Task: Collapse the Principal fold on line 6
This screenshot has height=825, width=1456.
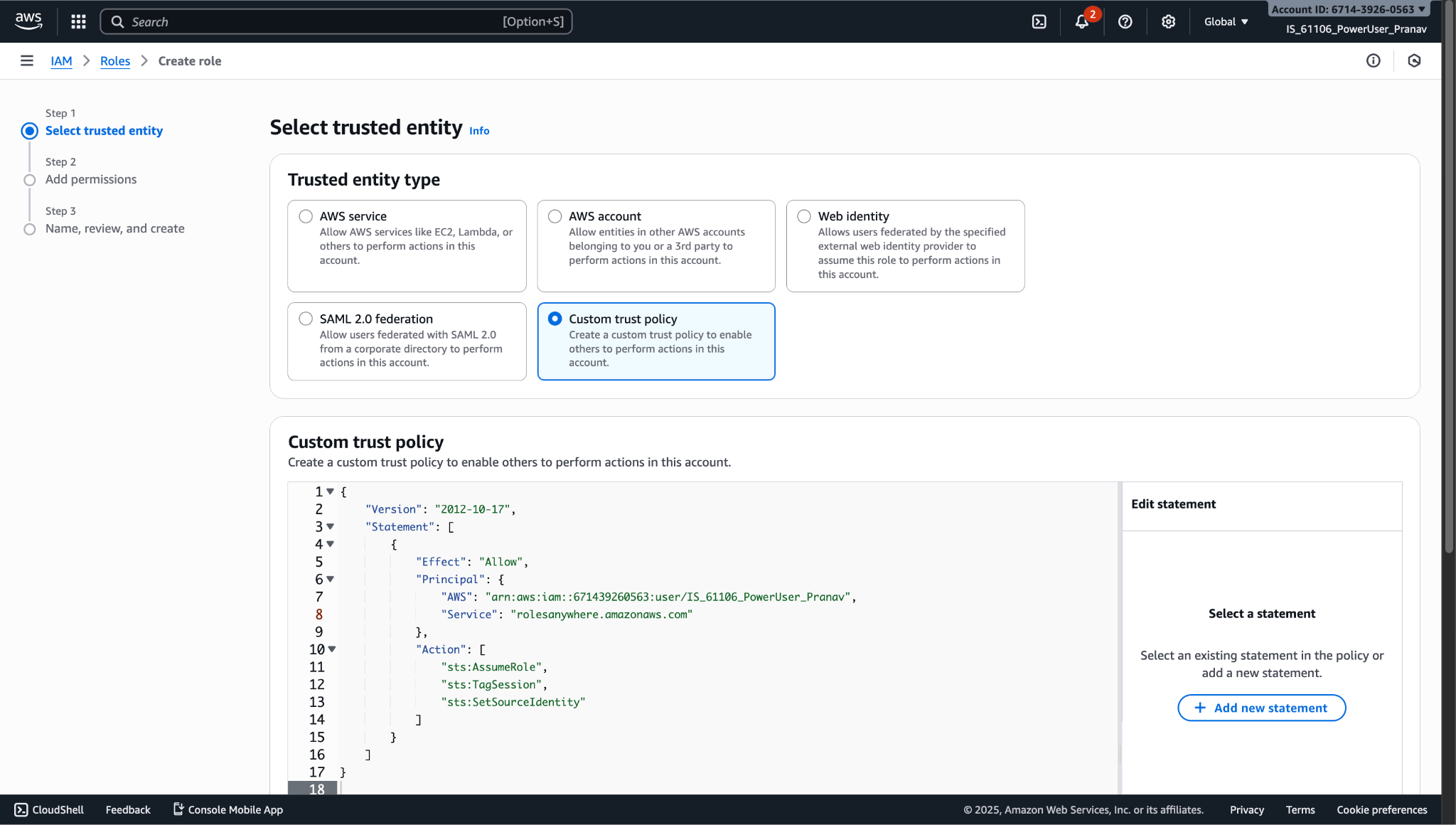Action: pyautogui.click(x=331, y=579)
